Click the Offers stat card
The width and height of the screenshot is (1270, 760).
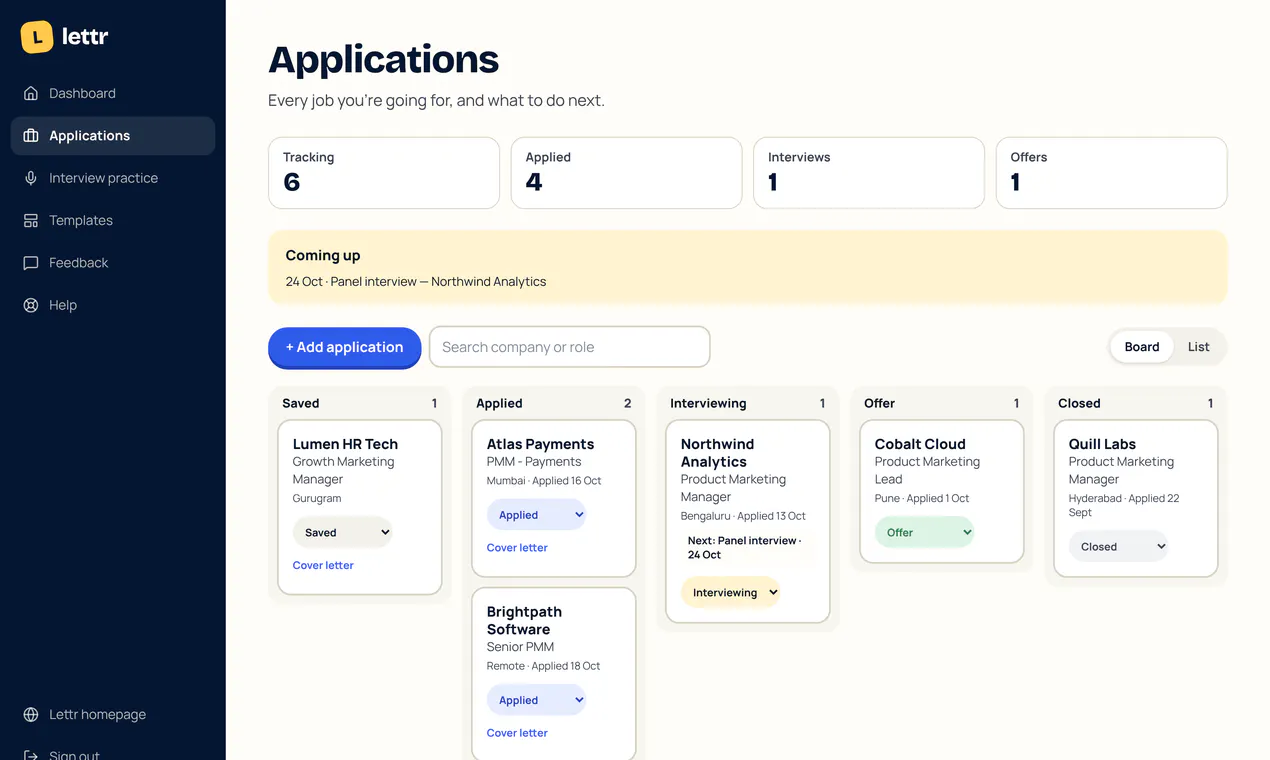coord(1112,173)
